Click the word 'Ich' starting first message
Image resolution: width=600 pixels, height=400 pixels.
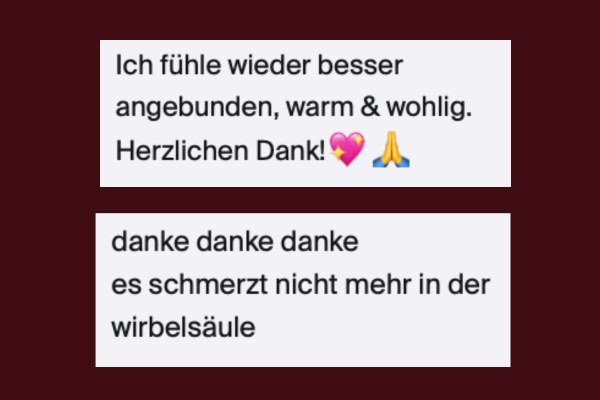point(134,65)
